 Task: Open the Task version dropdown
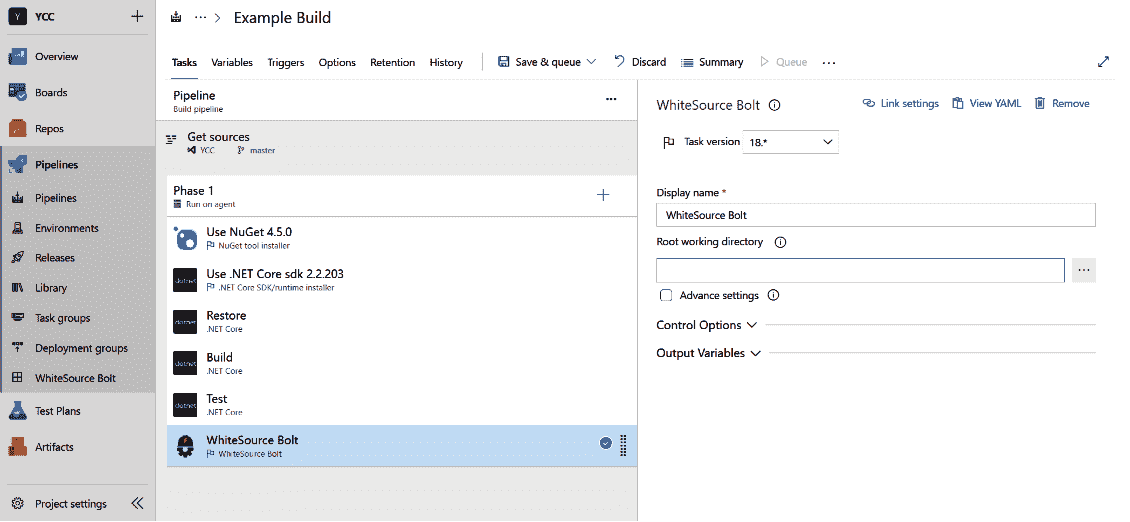[791, 142]
